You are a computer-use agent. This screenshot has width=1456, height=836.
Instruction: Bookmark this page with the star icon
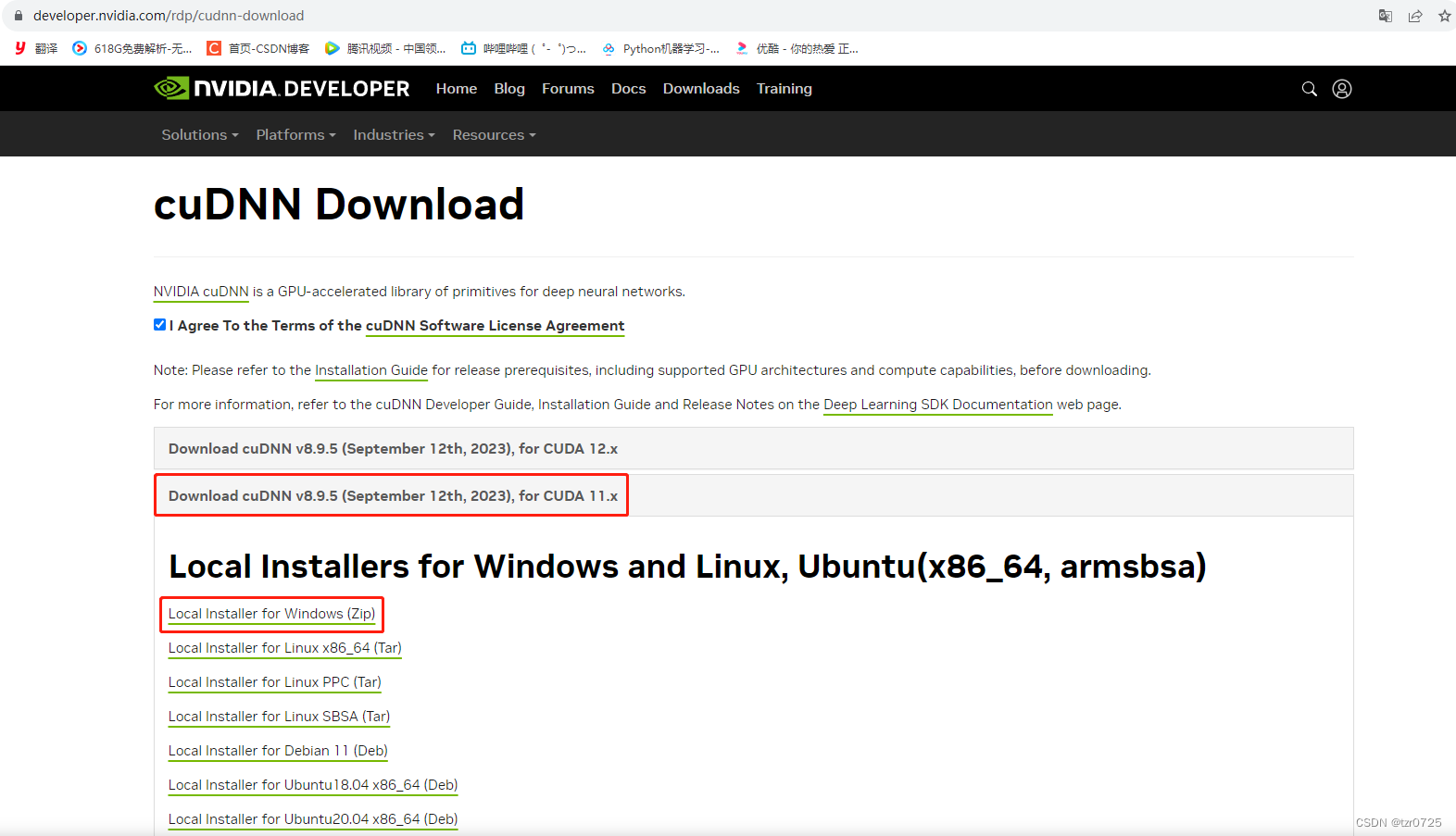[x=1444, y=16]
